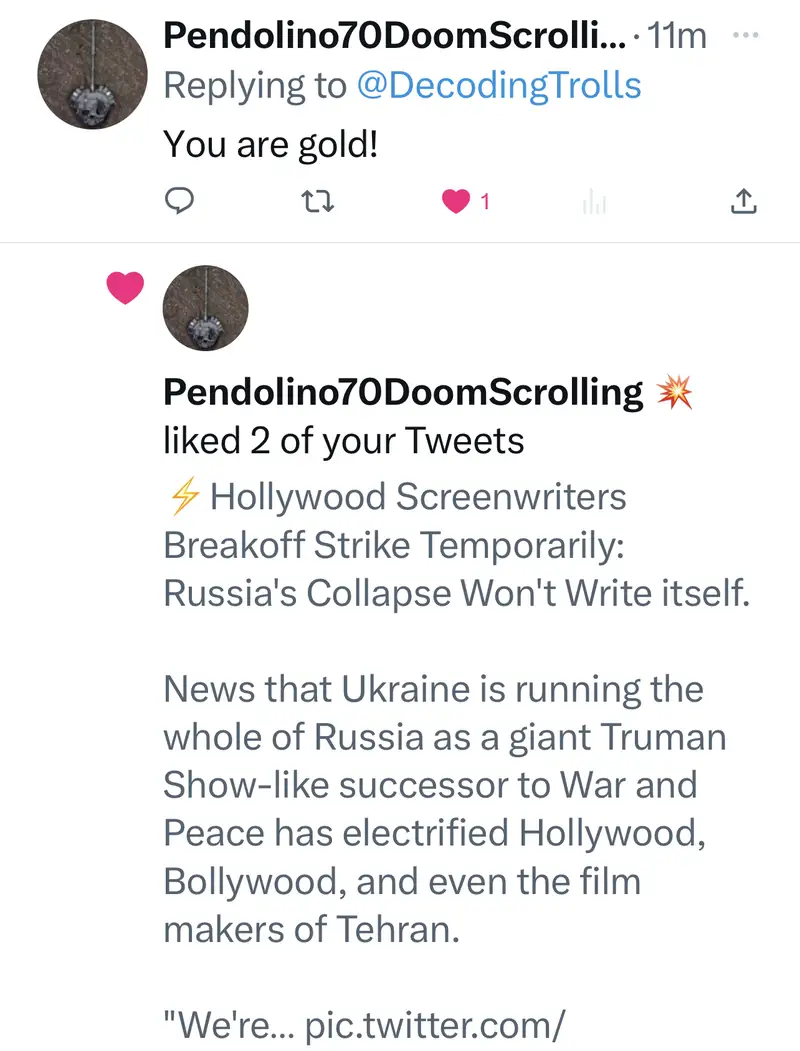
Task: Tap "liked 2 of your Tweets" text
Action: [x=343, y=441]
